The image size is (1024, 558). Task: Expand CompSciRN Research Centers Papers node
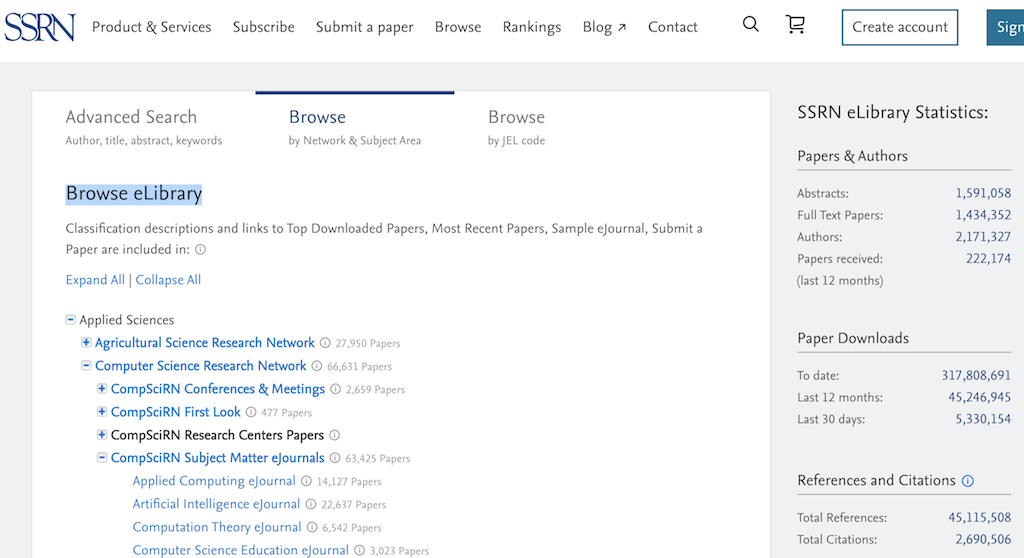(102, 435)
